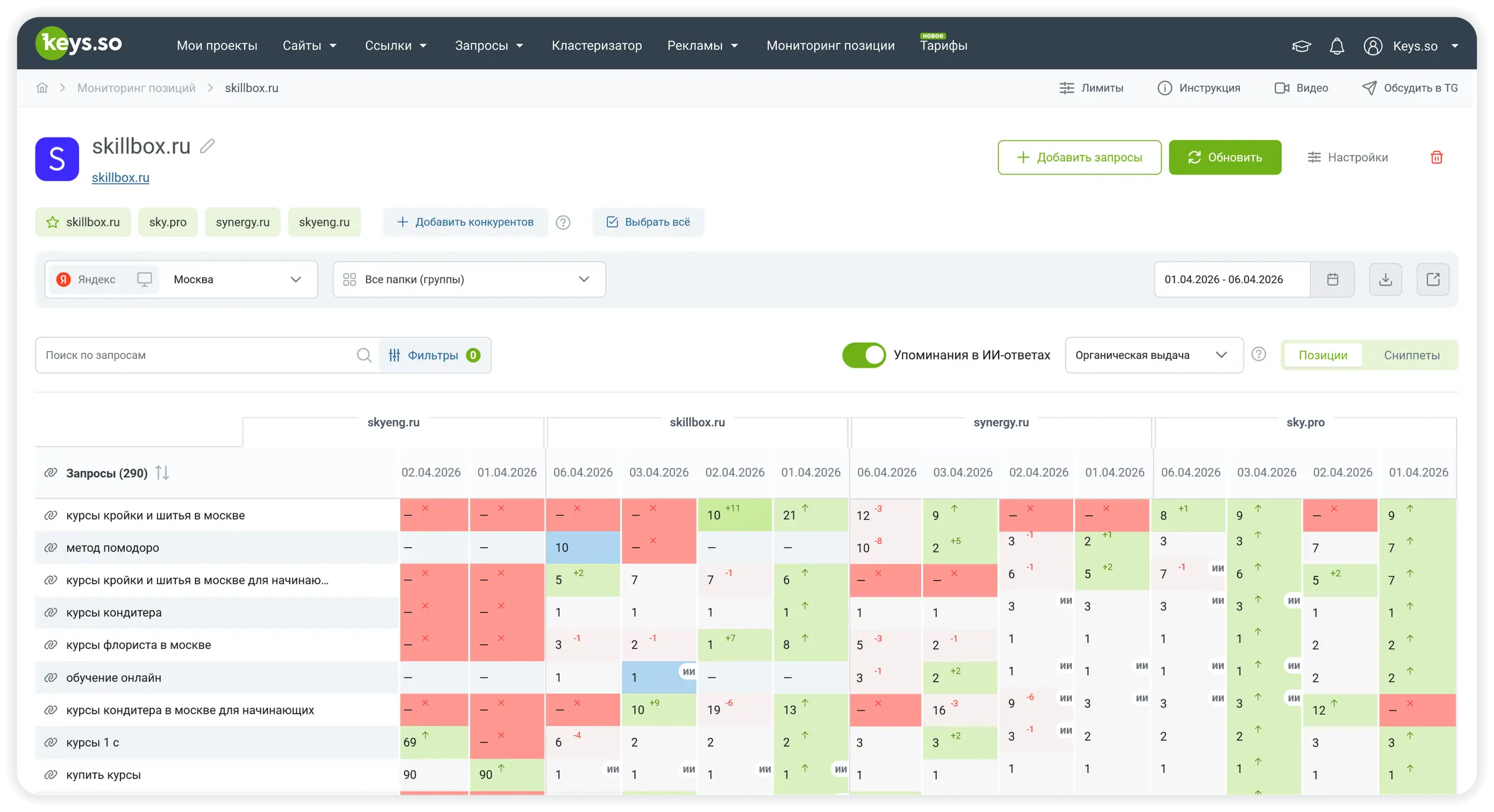
Task: Switch view to Сниппеты
Action: (1411, 355)
